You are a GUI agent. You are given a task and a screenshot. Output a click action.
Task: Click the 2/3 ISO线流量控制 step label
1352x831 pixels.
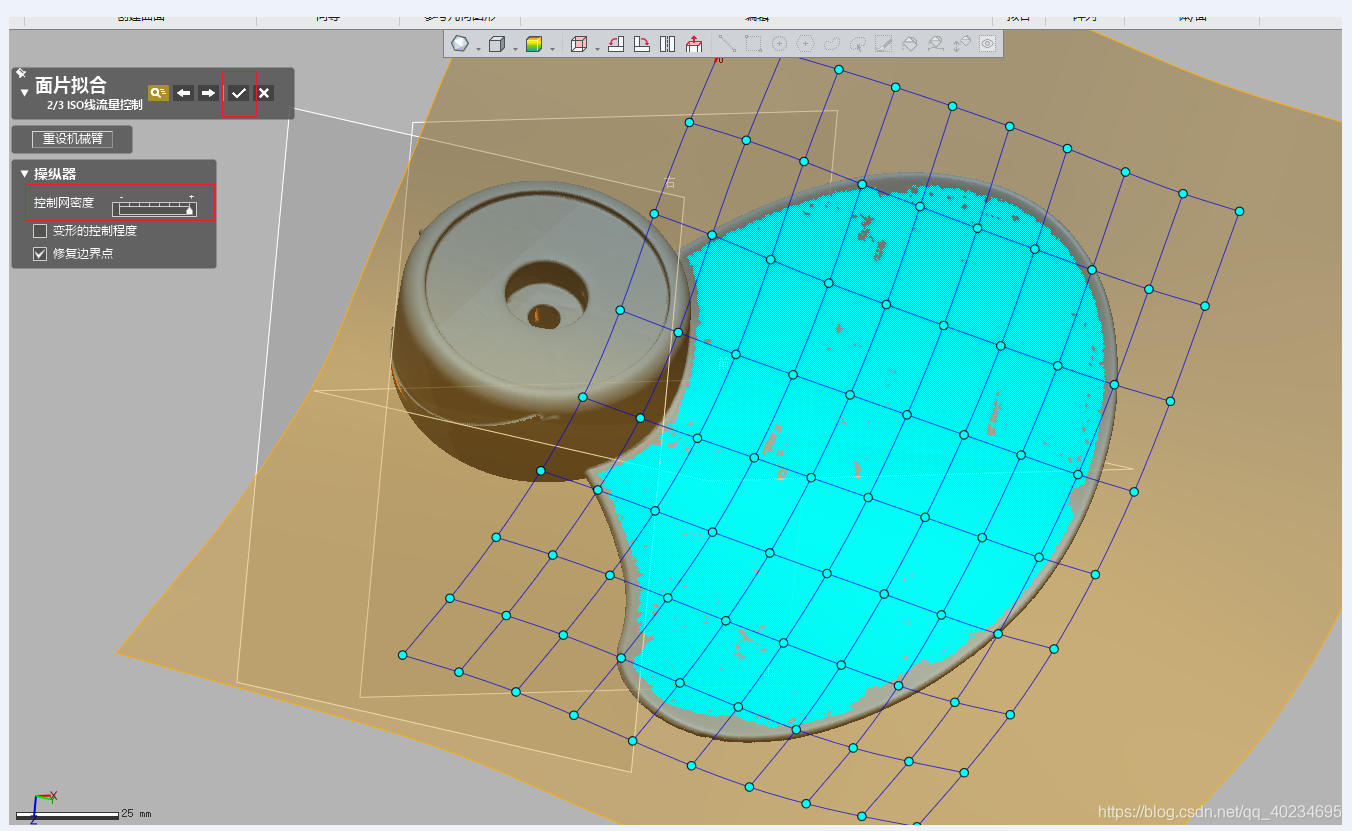click(94, 105)
